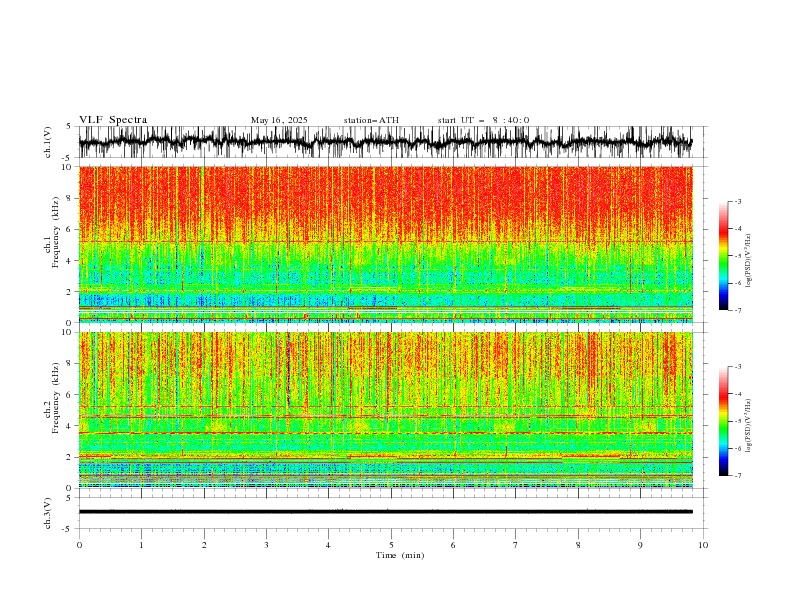This screenshot has height=612, width=792.
Task: Click the ch.1 color bar 'log(PSD)(V²/Hz)' label
Action: pyautogui.click(x=749, y=261)
